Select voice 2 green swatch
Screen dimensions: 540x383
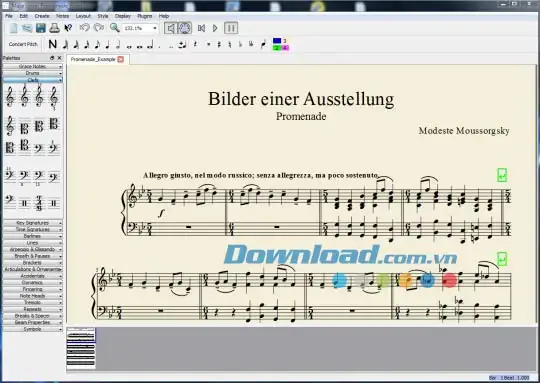pos(277,48)
